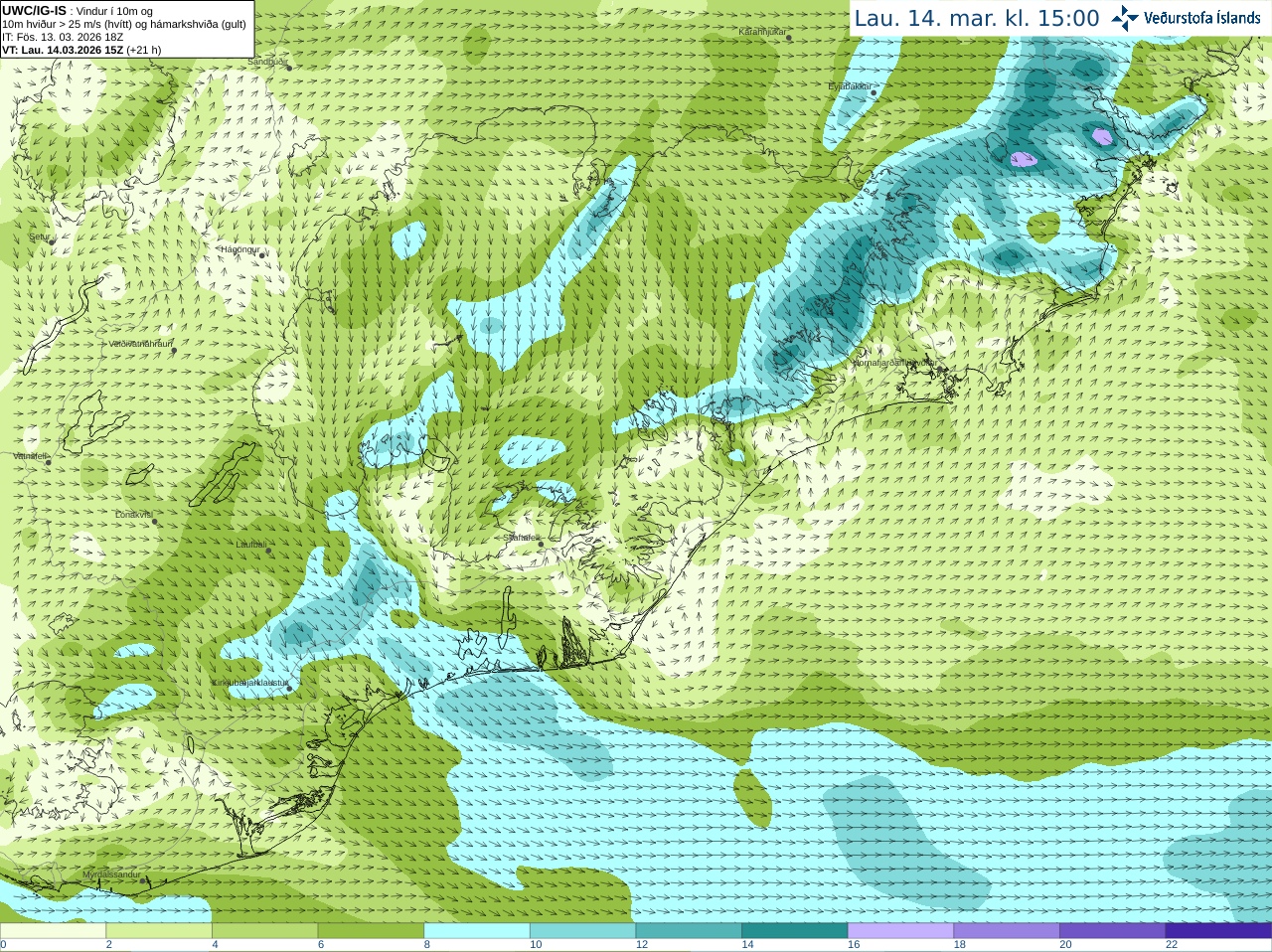Click the date header Lau. 14. mar. kl. 15:00
Viewport: 1272px width, 952px height.
(x=977, y=18)
